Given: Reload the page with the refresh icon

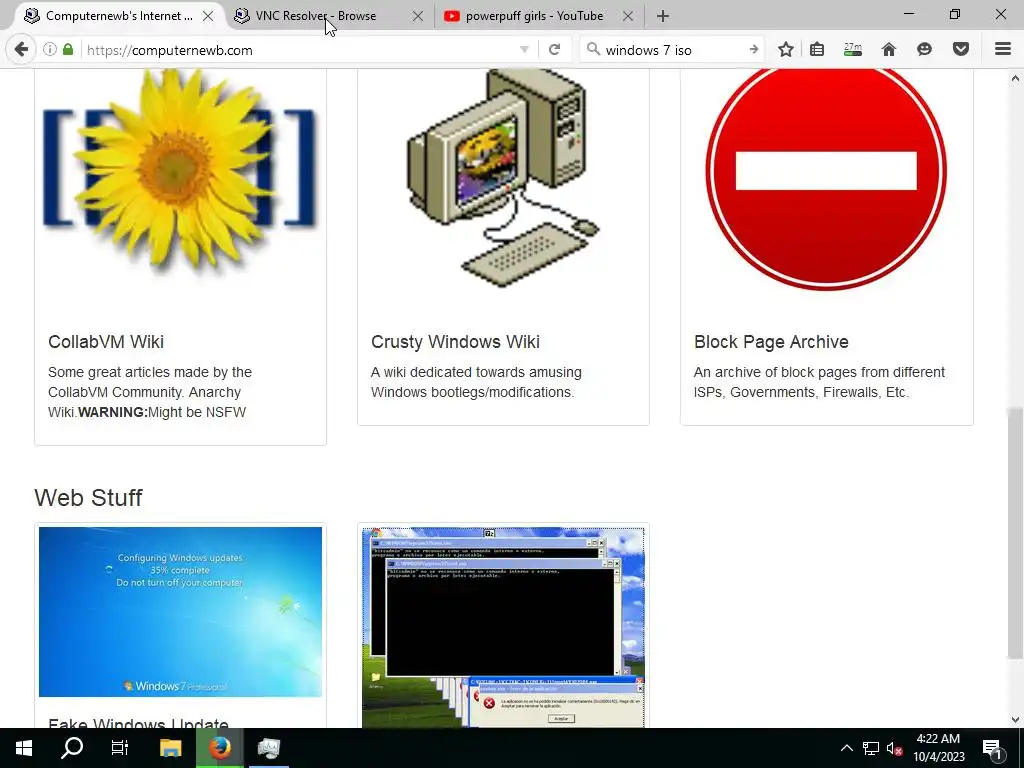Looking at the screenshot, I should [x=554, y=50].
